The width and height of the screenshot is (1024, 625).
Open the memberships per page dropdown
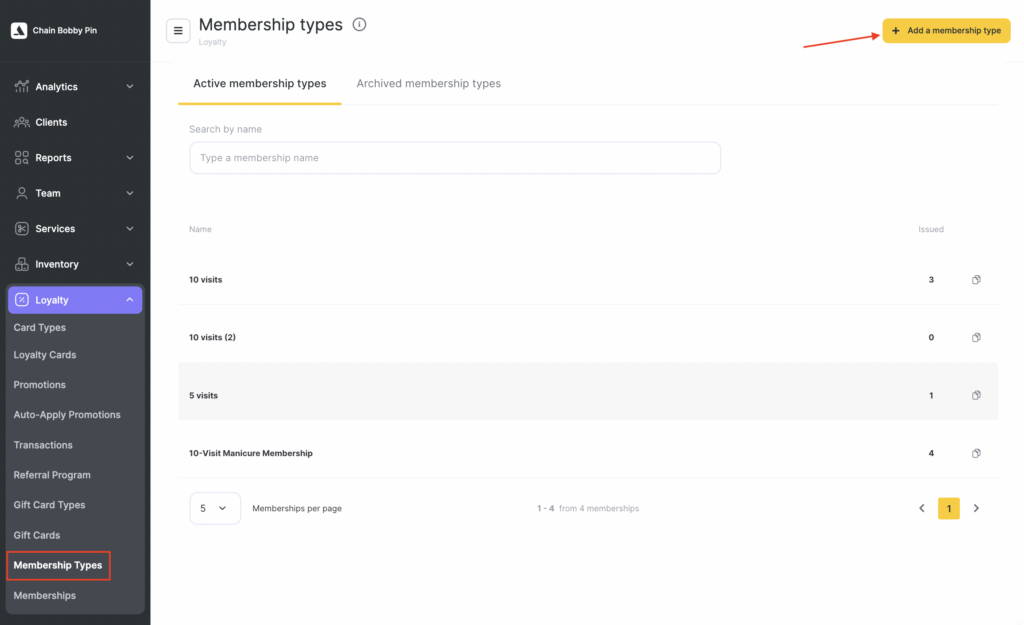coord(214,508)
